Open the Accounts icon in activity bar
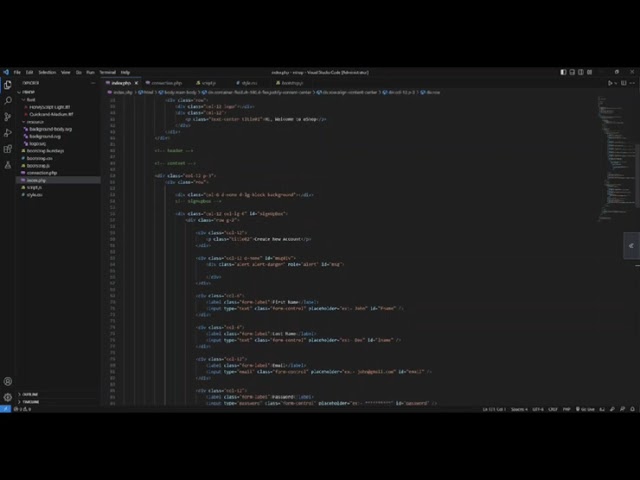 [x=8, y=382]
